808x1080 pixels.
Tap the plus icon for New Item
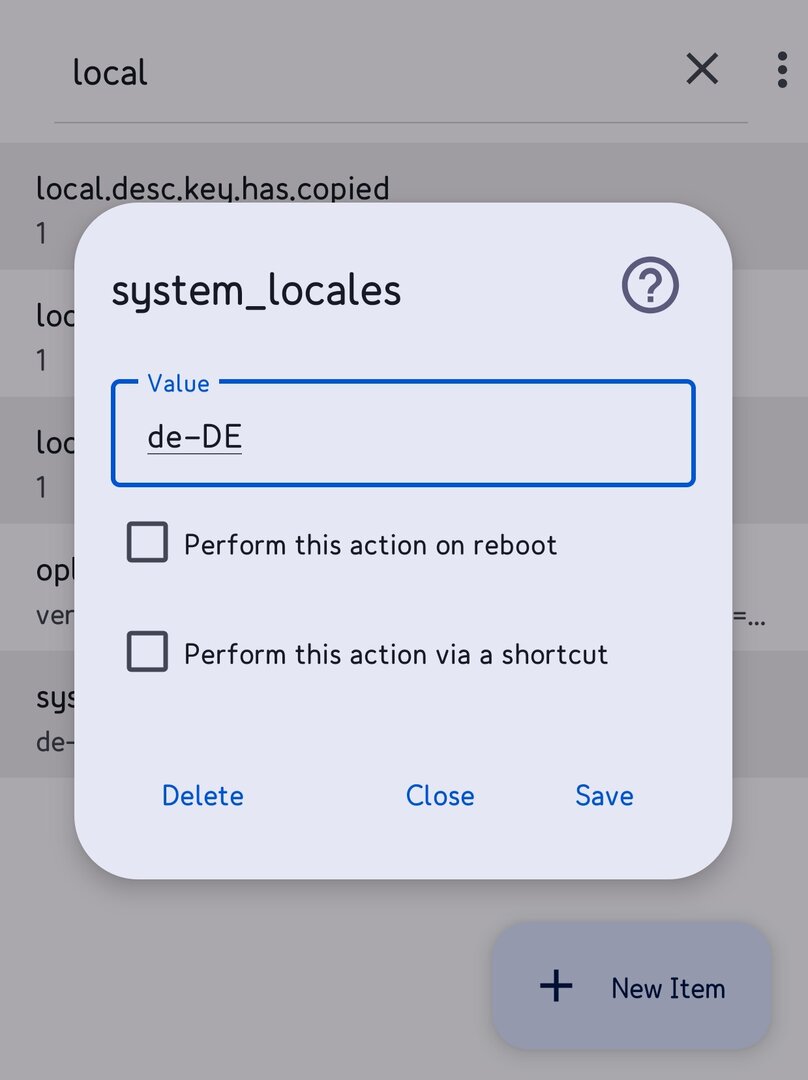pos(556,986)
